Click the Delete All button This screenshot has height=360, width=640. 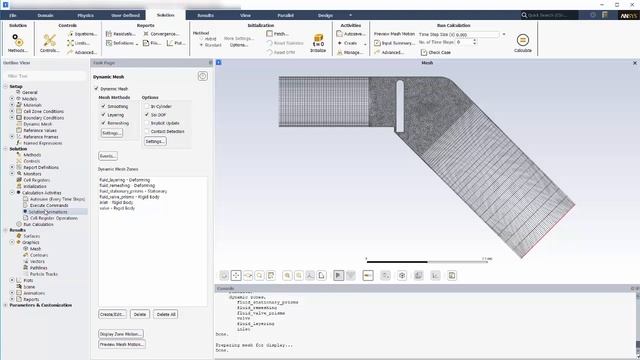point(166,314)
